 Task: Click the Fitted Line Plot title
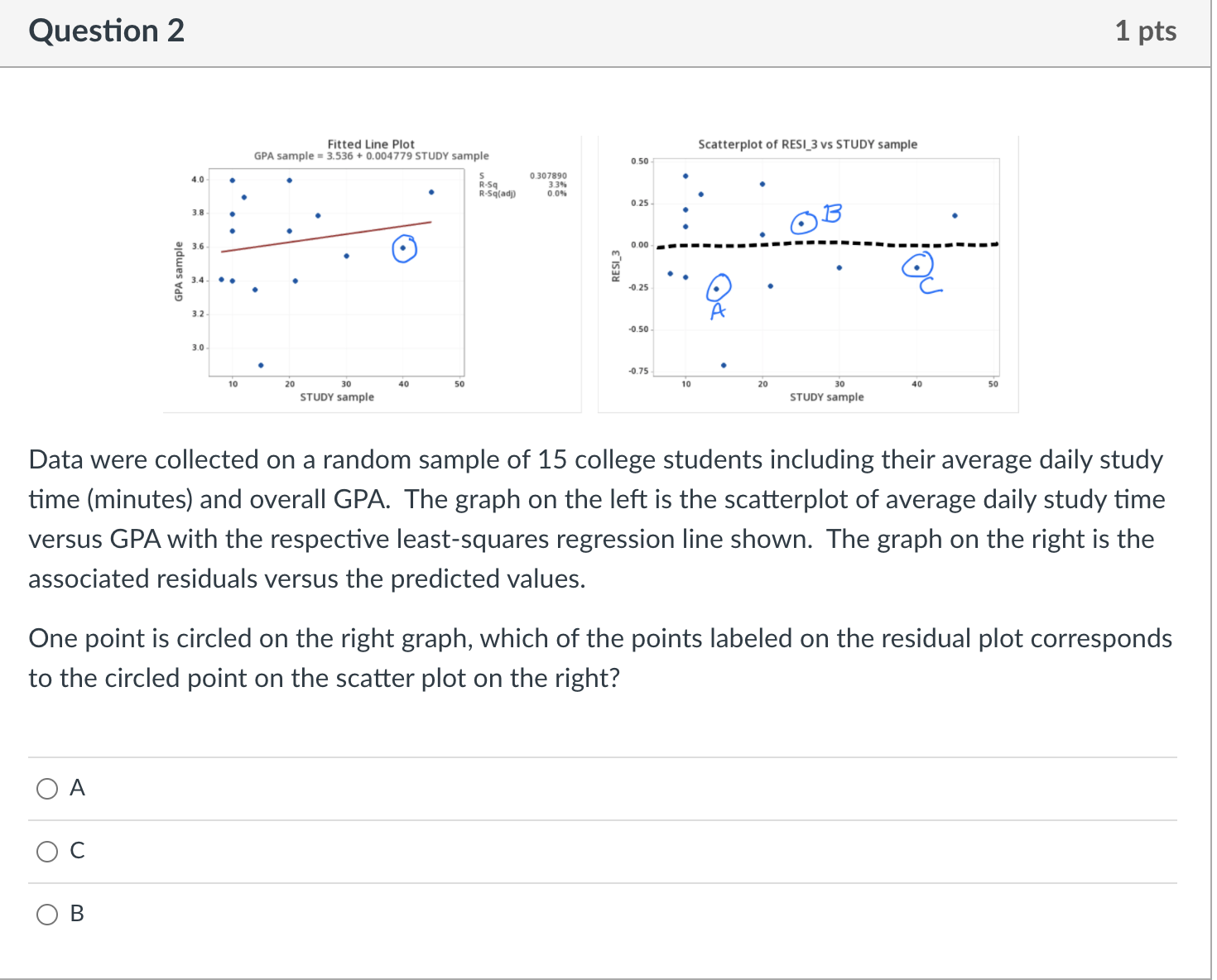[370, 143]
